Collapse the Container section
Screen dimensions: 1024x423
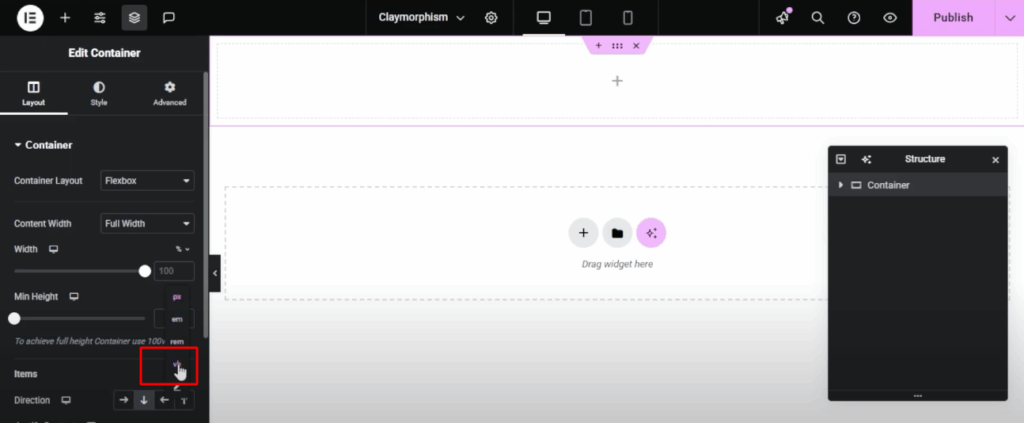point(43,145)
